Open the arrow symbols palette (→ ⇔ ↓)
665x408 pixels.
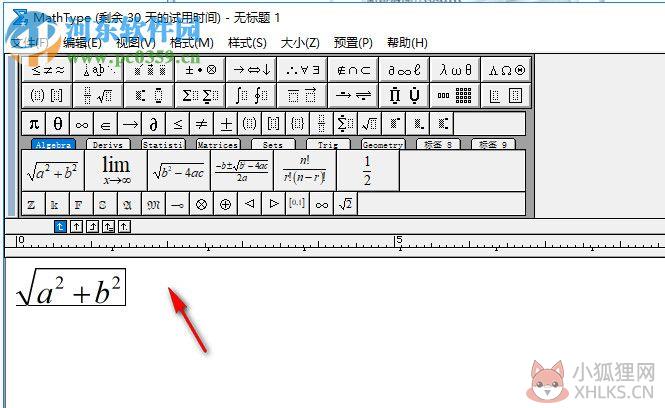coord(251,70)
